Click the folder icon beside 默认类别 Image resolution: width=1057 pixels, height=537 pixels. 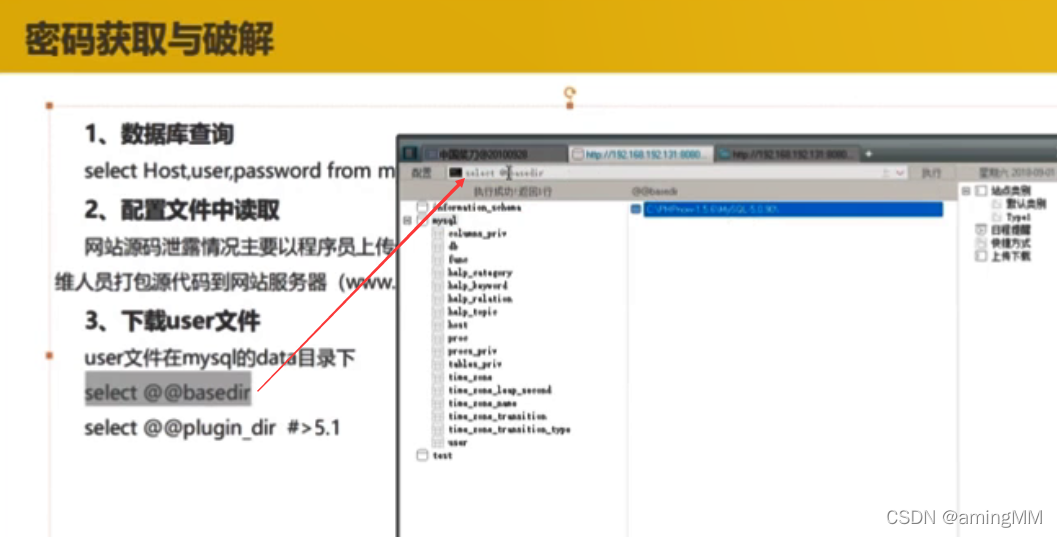click(997, 203)
